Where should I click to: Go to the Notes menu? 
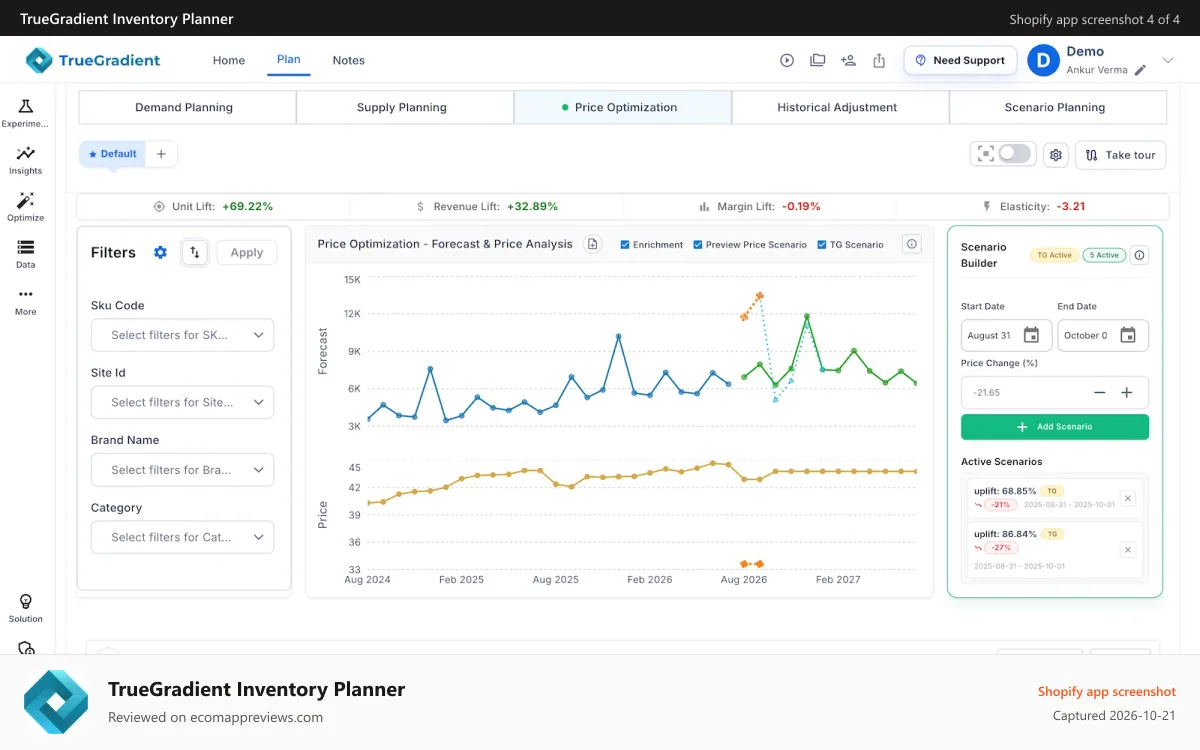tap(349, 60)
